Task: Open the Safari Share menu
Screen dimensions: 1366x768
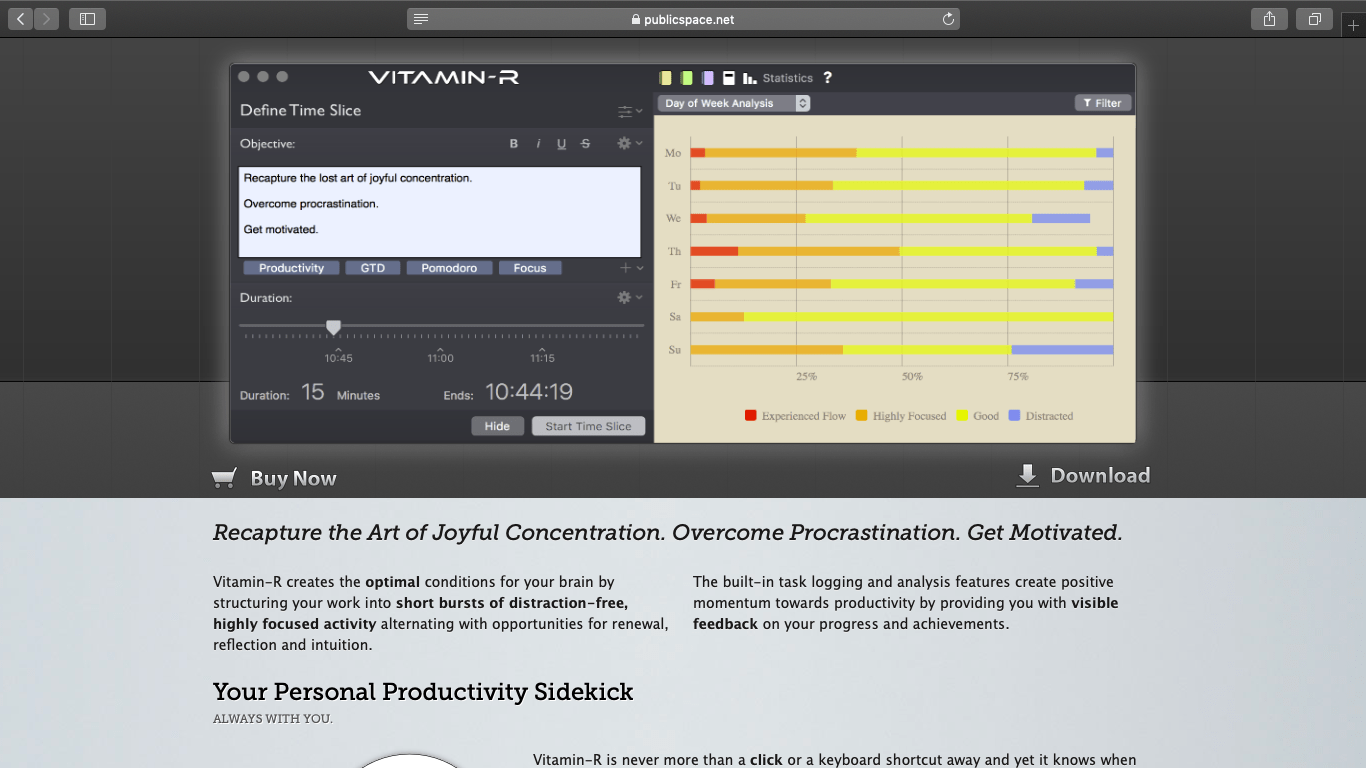Action: click(x=1269, y=19)
